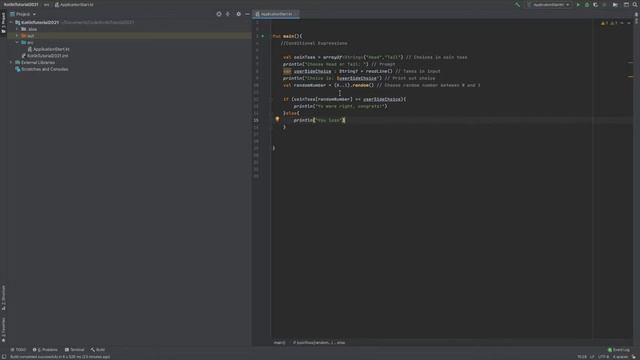Open Search Everywhere magnifier icon
The image size is (640, 360).
coord(635,4)
